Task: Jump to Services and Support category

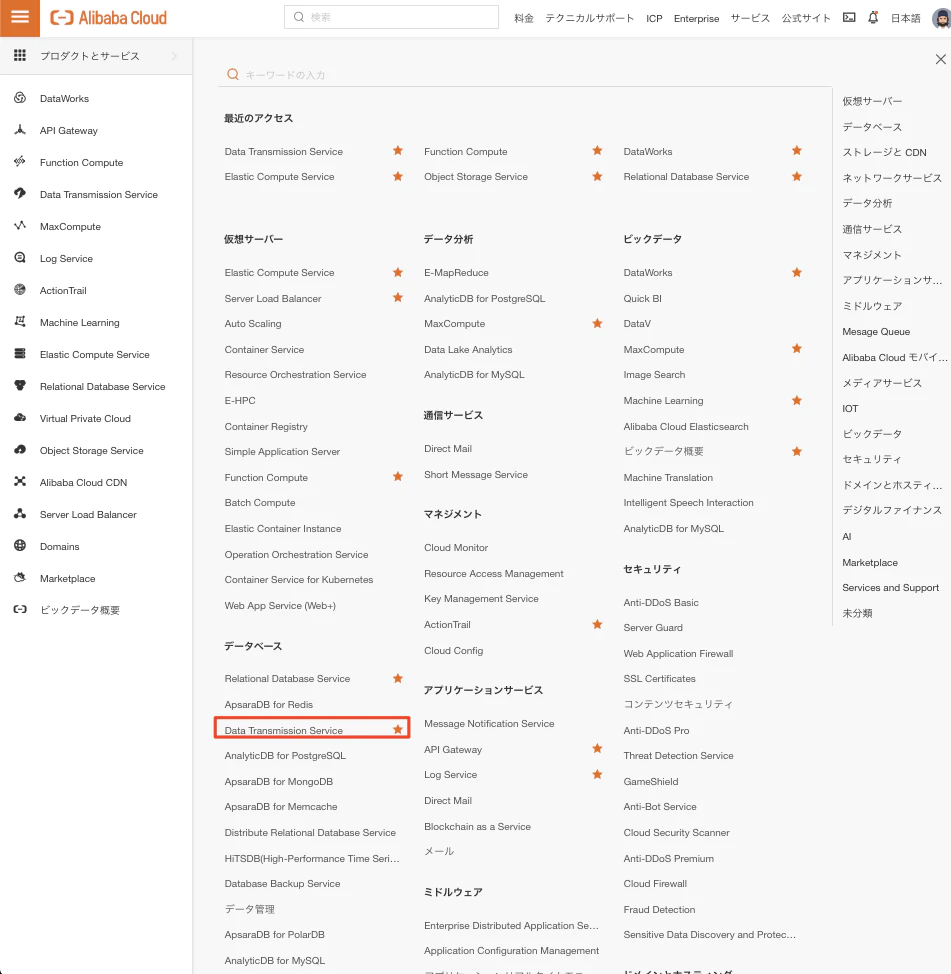Action: pos(890,588)
